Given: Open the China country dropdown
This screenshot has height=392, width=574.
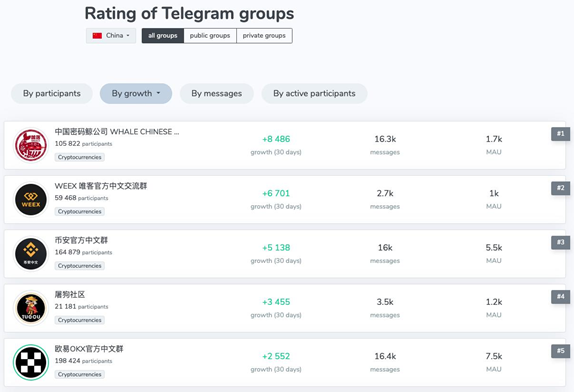Looking at the screenshot, I should pos(111,36).
